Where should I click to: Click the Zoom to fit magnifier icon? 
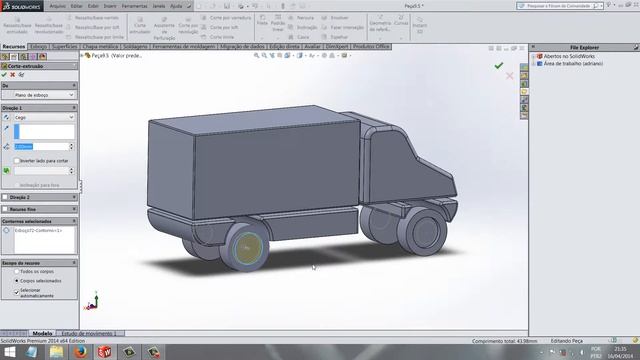click(x=256, y=56)
